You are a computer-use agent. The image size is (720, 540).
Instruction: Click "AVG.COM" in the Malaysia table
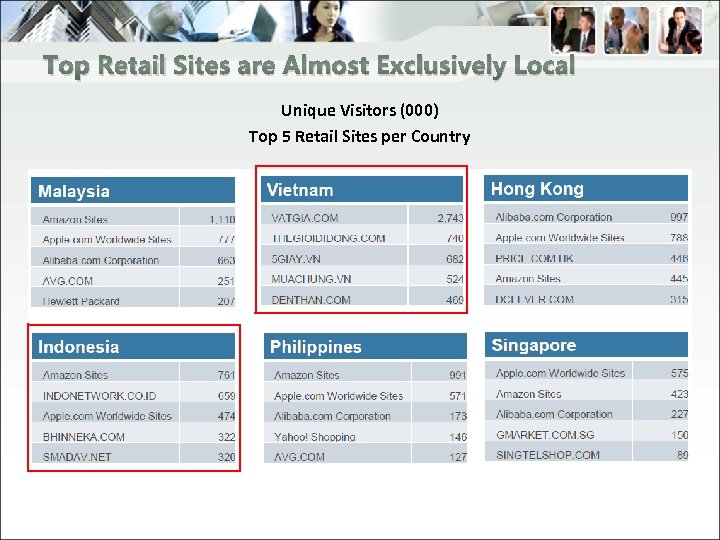[x=68, y=281]
